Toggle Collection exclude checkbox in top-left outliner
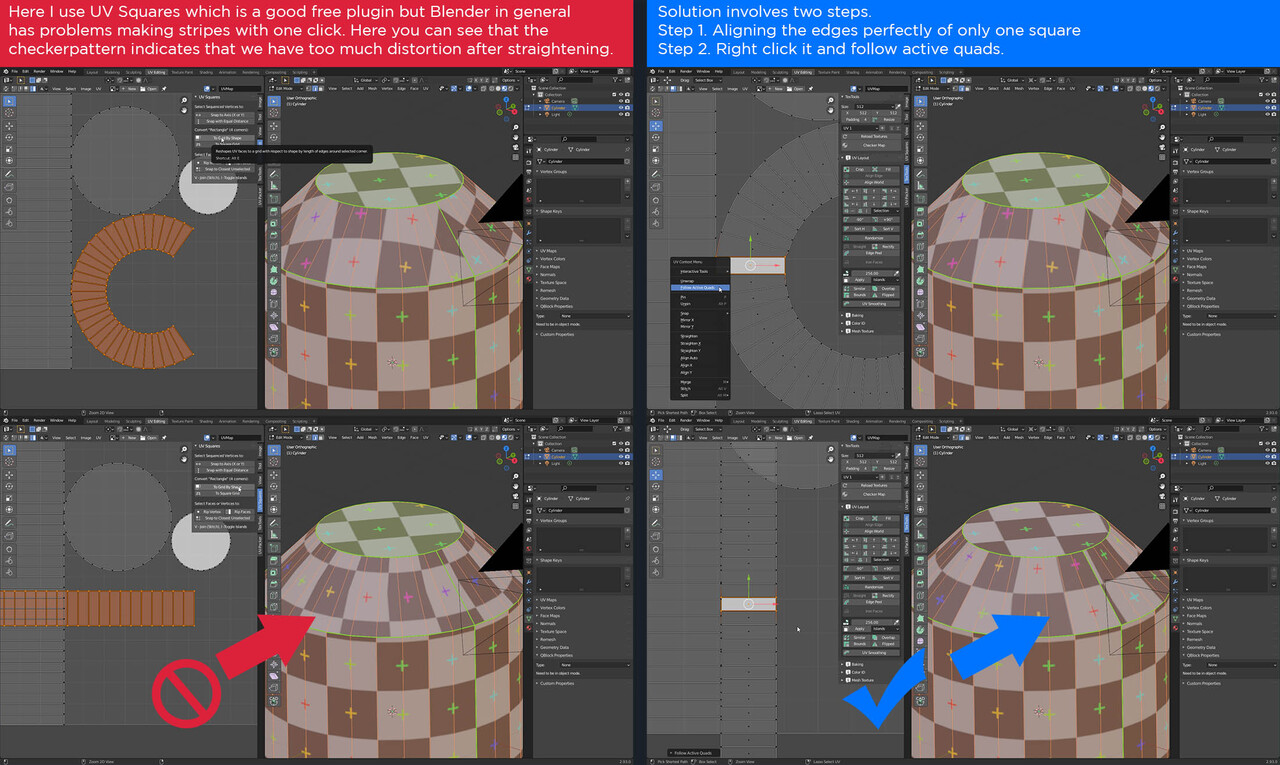Screen dimensions: 1280x765 click(x=613, y=95)
